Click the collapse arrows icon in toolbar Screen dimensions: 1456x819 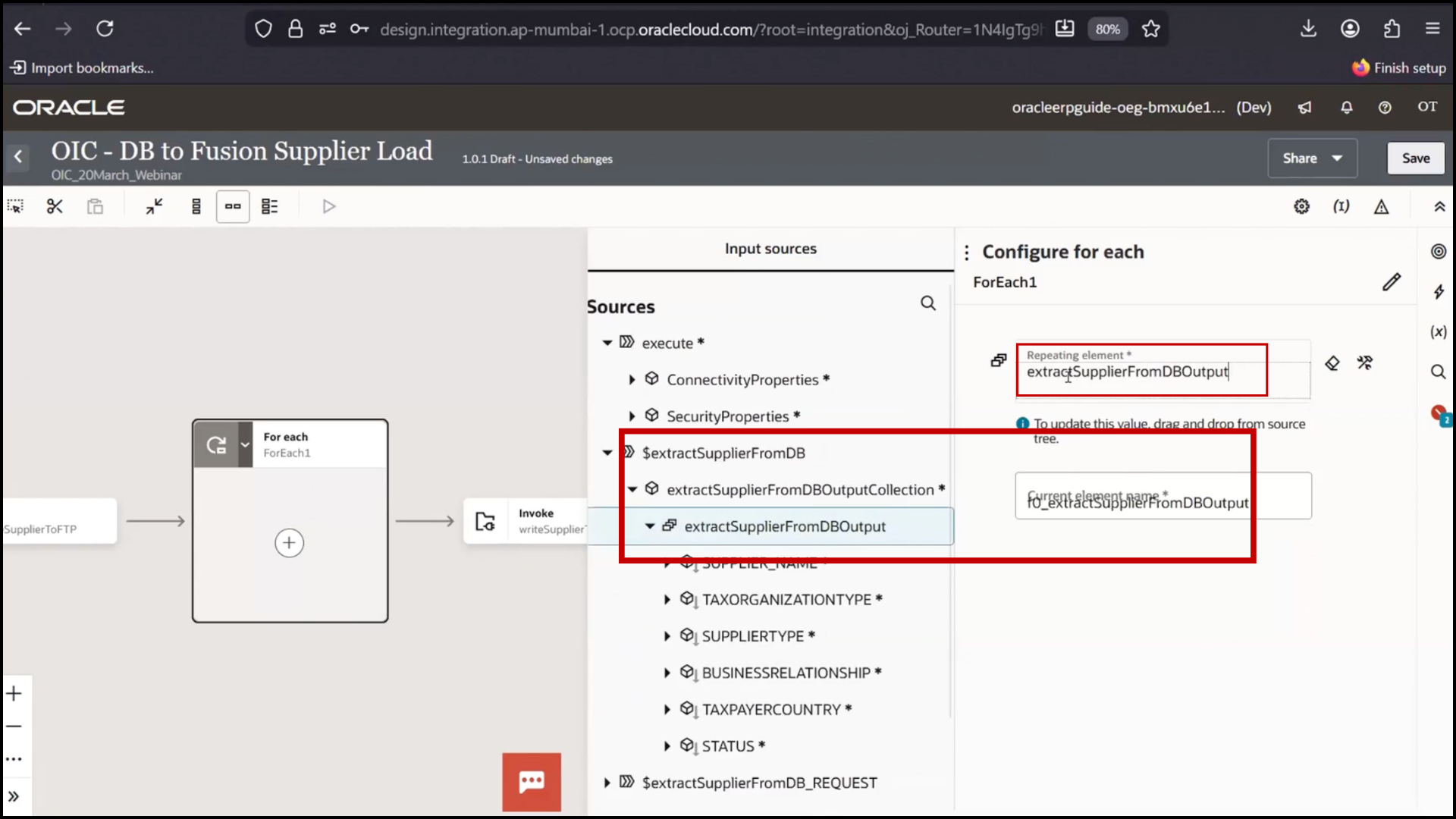coord(155,206)
